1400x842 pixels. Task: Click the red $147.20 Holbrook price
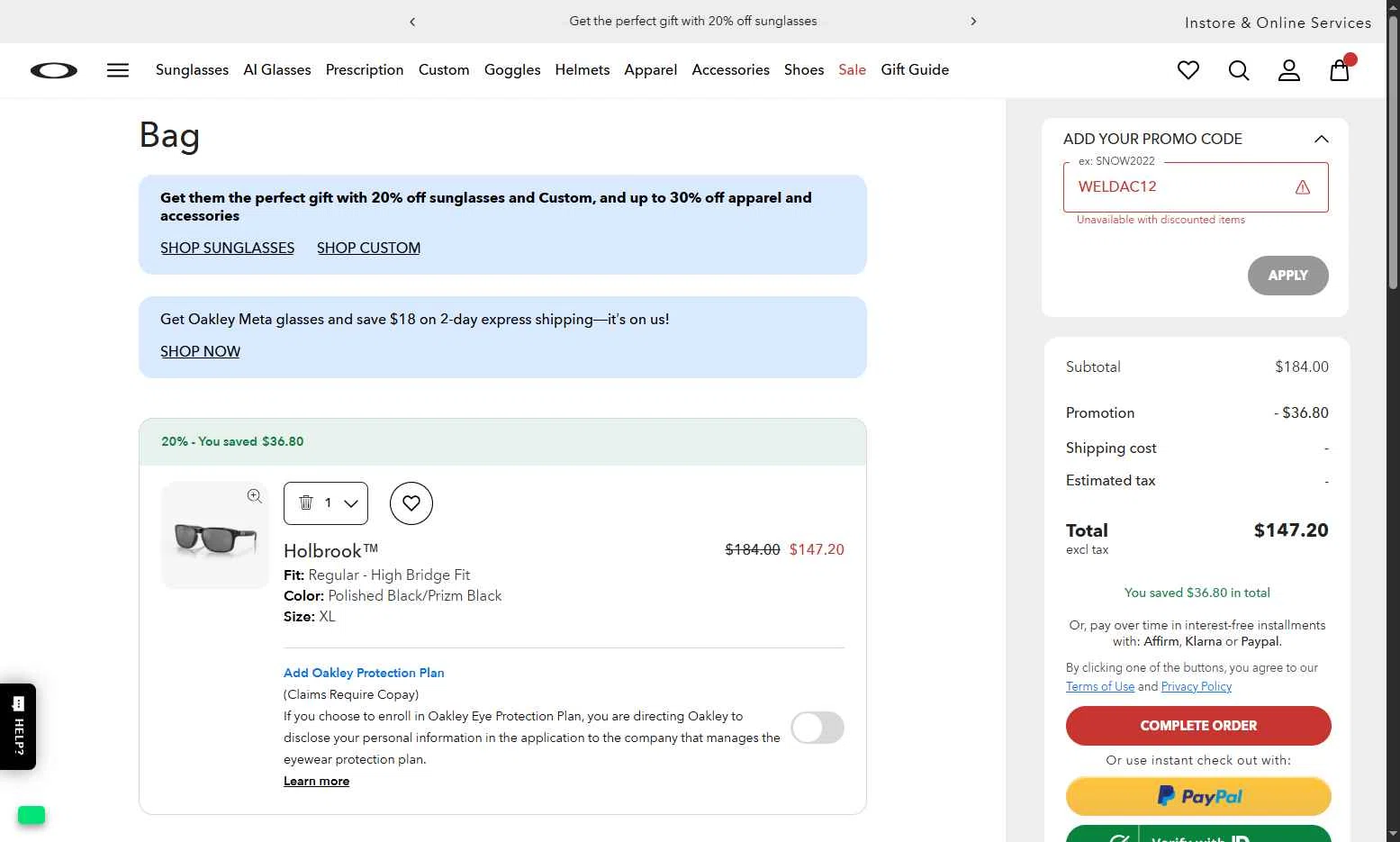click(x=817, y=549)
